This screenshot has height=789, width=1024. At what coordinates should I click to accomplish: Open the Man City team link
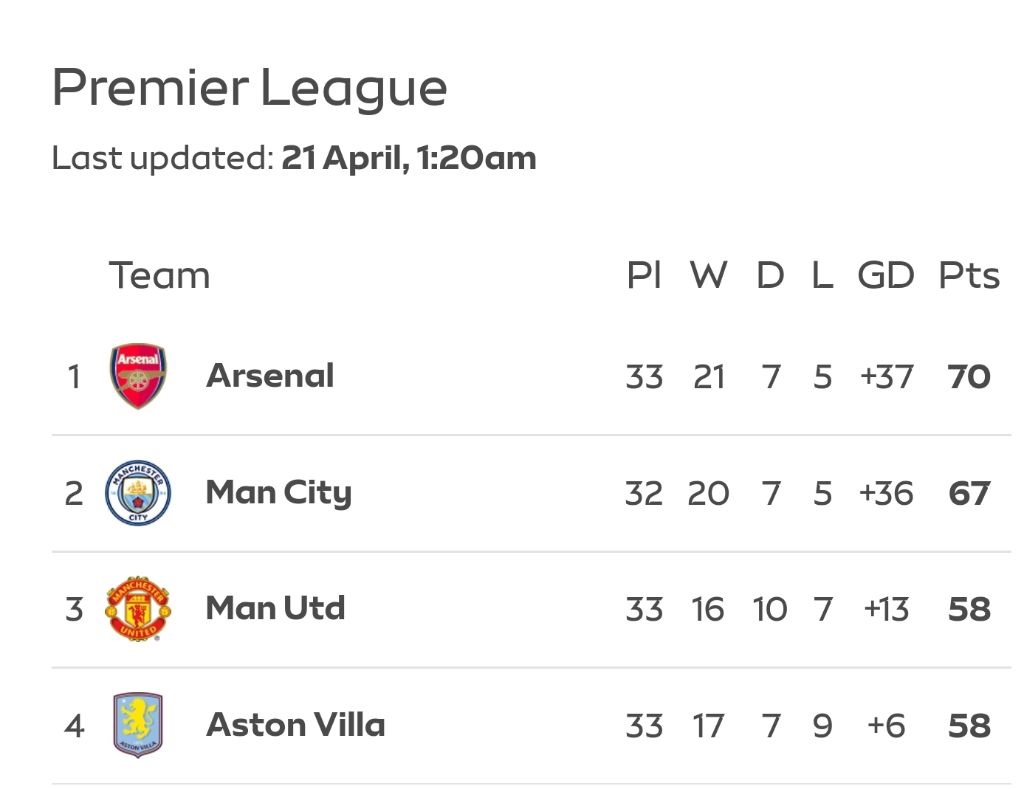(x=279, y=493)
